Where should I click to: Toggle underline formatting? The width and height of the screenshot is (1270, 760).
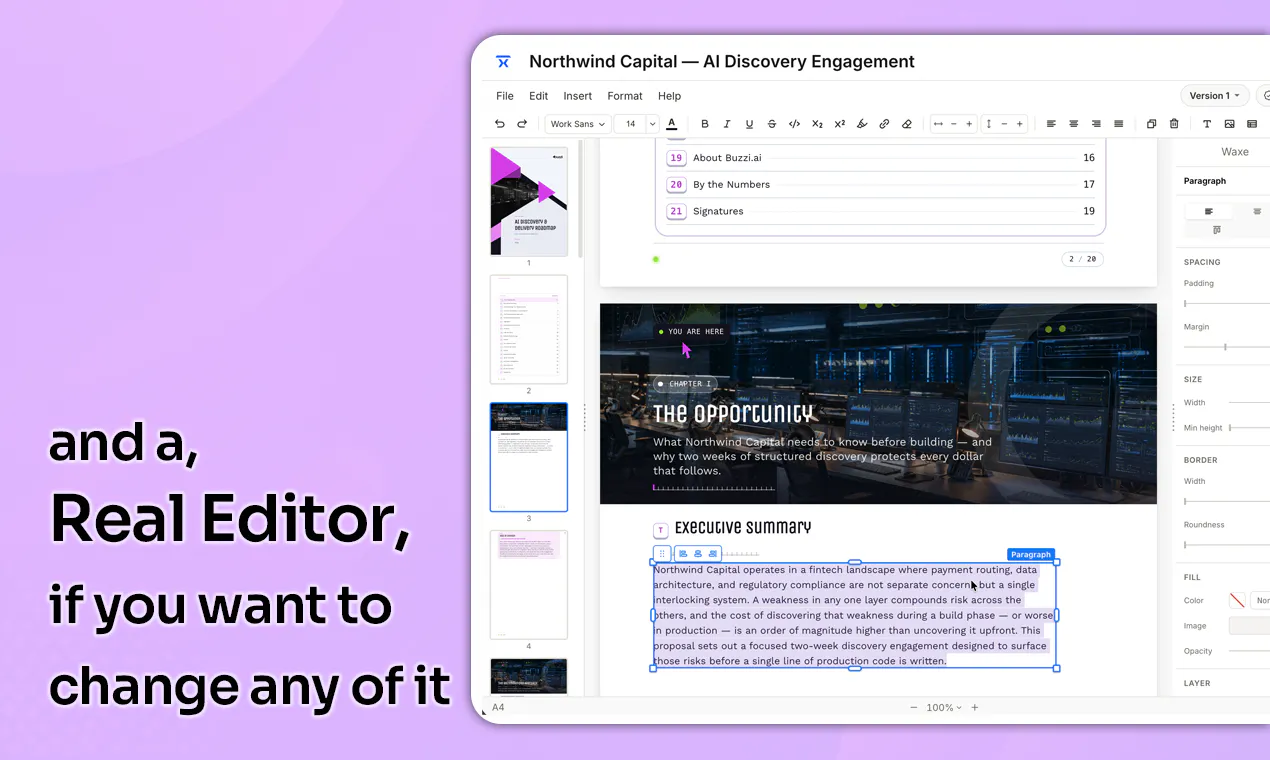[x=749, y=124]
